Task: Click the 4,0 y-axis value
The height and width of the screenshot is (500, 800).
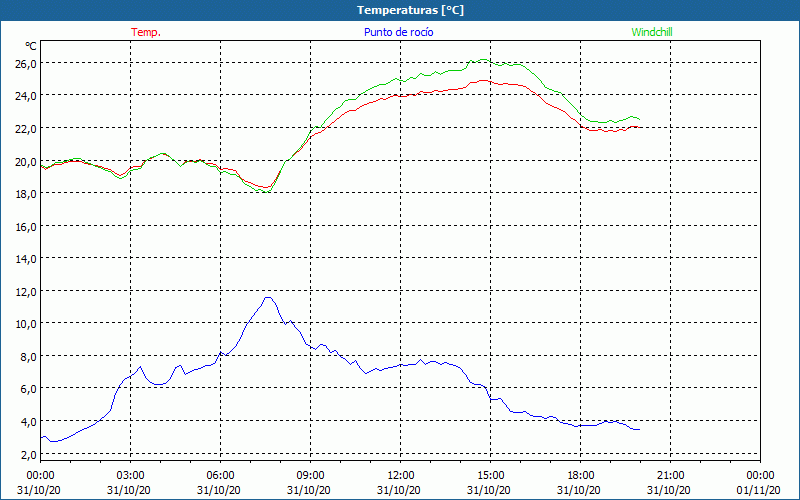Action: pyautogui.click(x=28, y=422)
